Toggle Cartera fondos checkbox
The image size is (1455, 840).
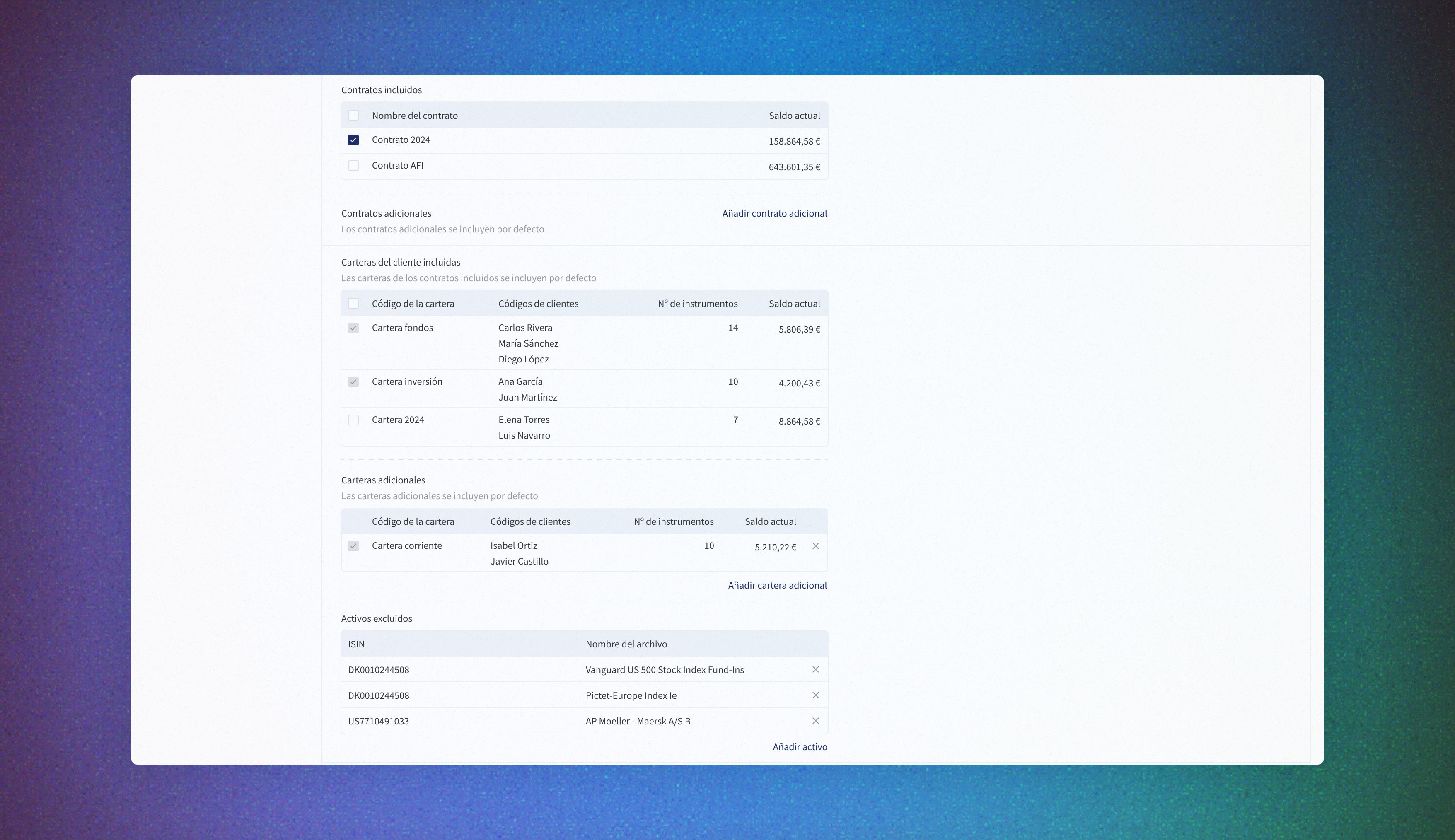(x=353, y=328)
